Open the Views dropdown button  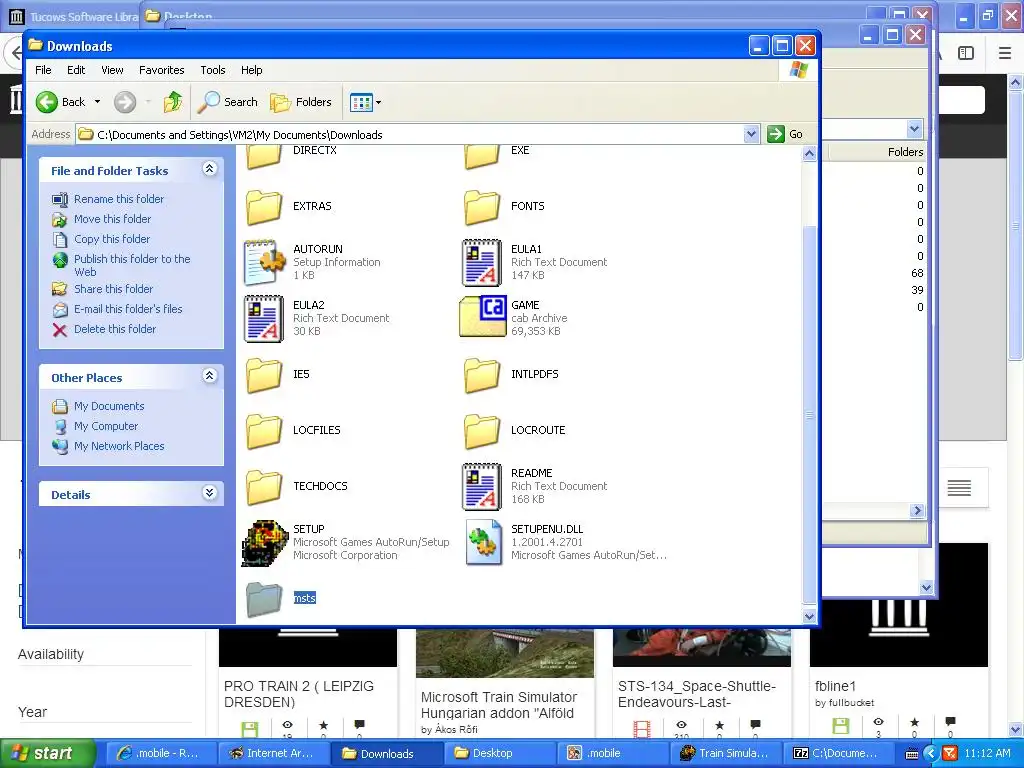366,102
